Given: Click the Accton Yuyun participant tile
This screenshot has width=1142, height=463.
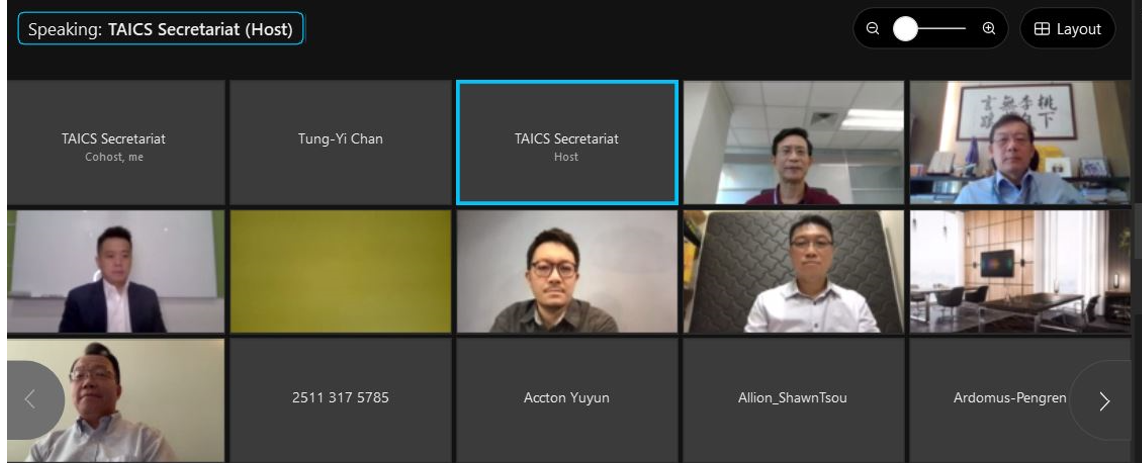Looking at the screenshot, I should [x=567, y=400].
